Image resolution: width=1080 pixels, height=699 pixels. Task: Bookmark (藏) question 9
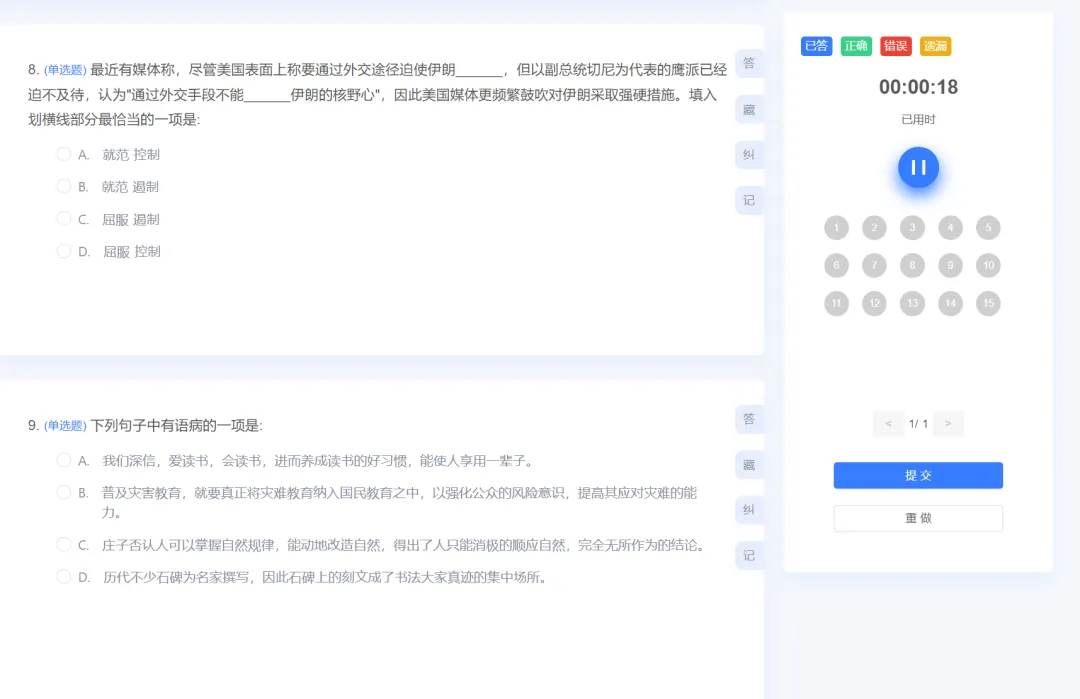tap(749, 465)
